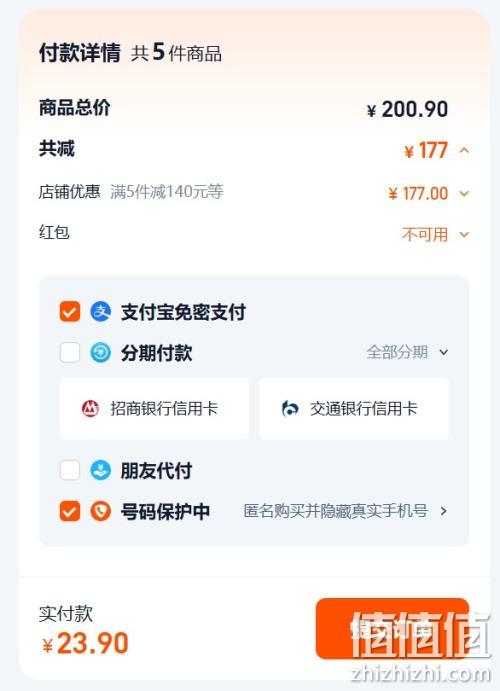Image resolution: width=500 pixels, height=691 pixels.
Task: Click the Alipay password-free payment icon
Action: pyautogui.click(x=100, y=312)
